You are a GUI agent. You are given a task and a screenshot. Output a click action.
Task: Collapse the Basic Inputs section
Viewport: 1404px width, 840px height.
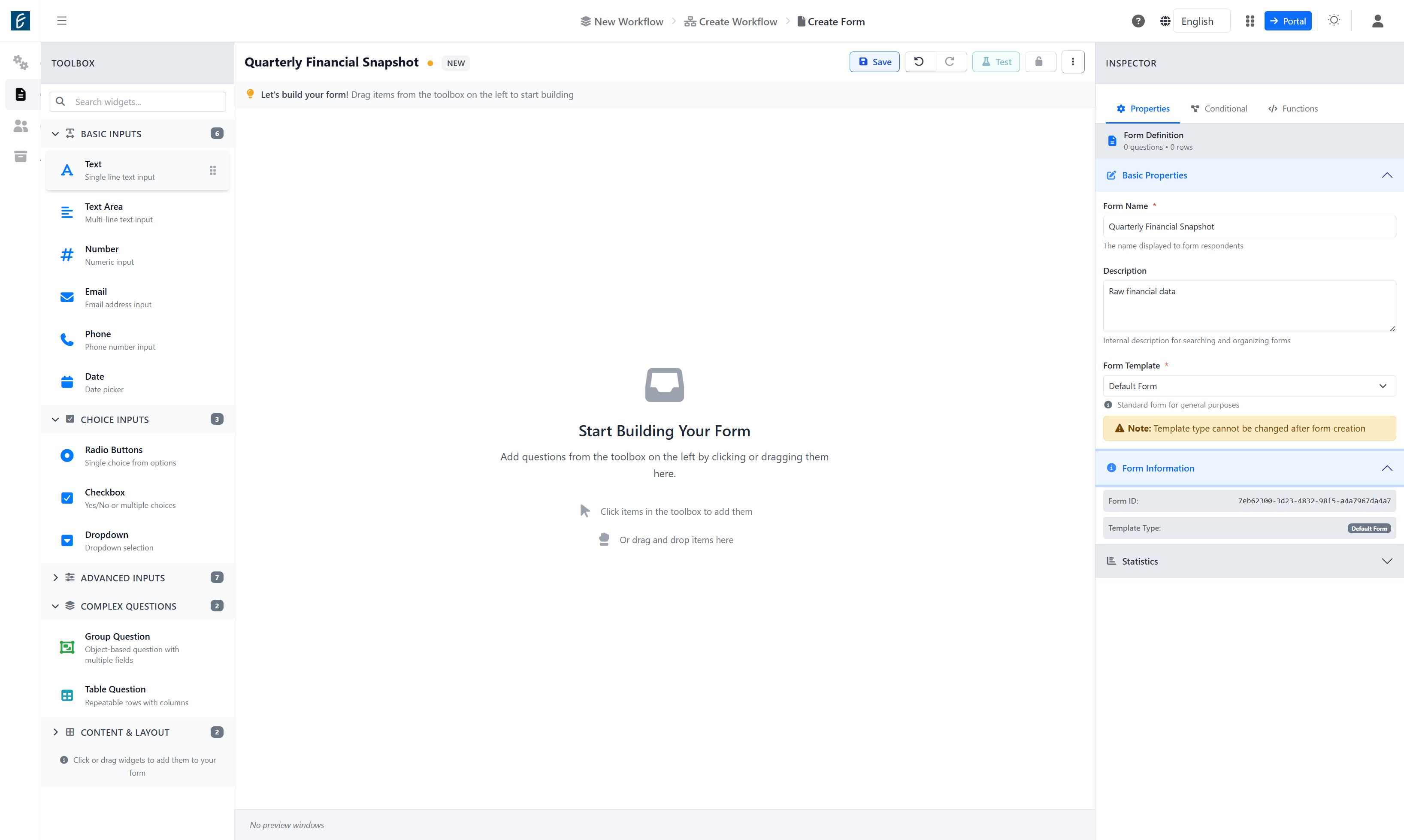(x=137, y=133)
